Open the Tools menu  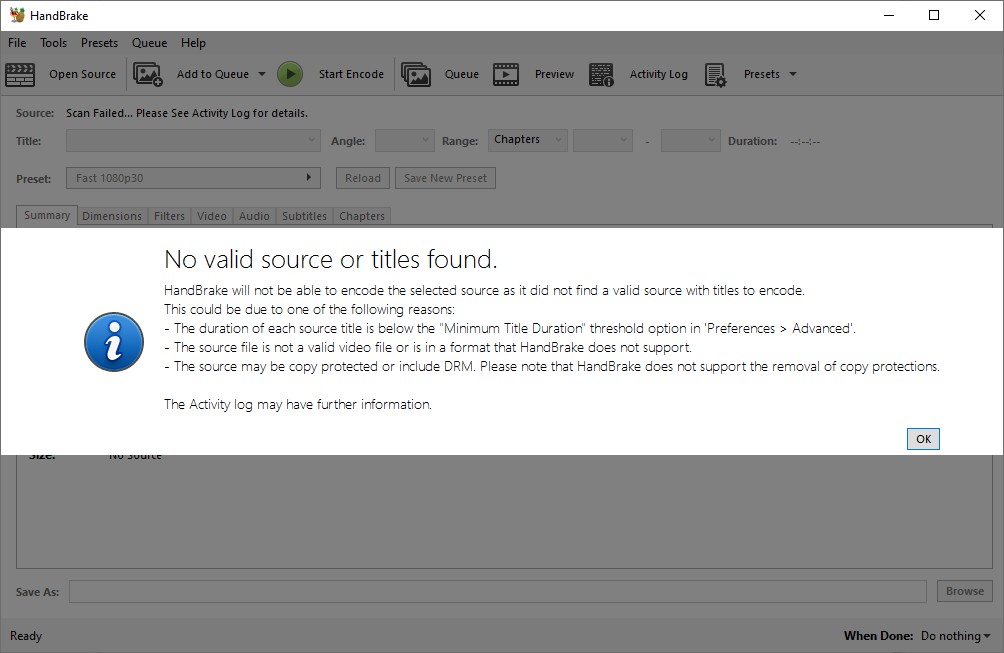tap(53, 43)
